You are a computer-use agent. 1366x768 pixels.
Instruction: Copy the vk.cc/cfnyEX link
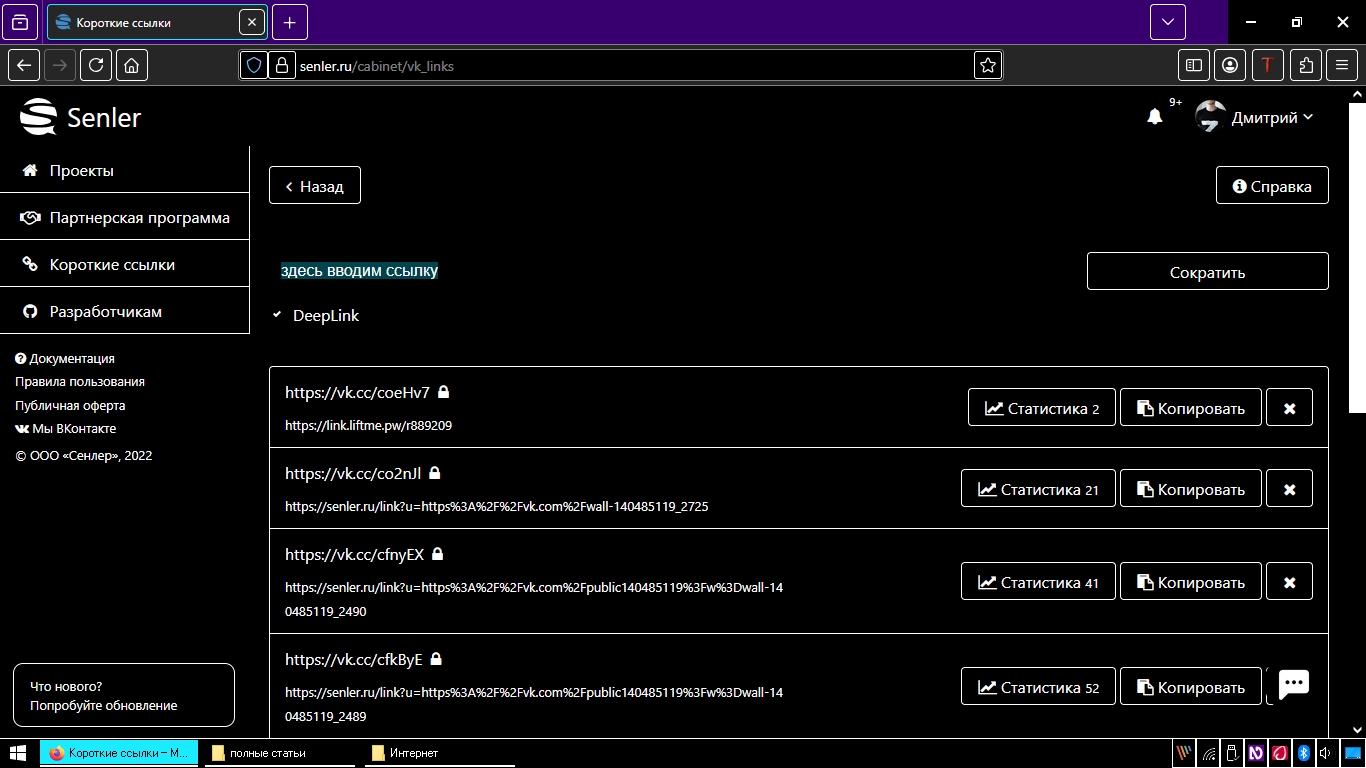click(x=1191, y=582)
